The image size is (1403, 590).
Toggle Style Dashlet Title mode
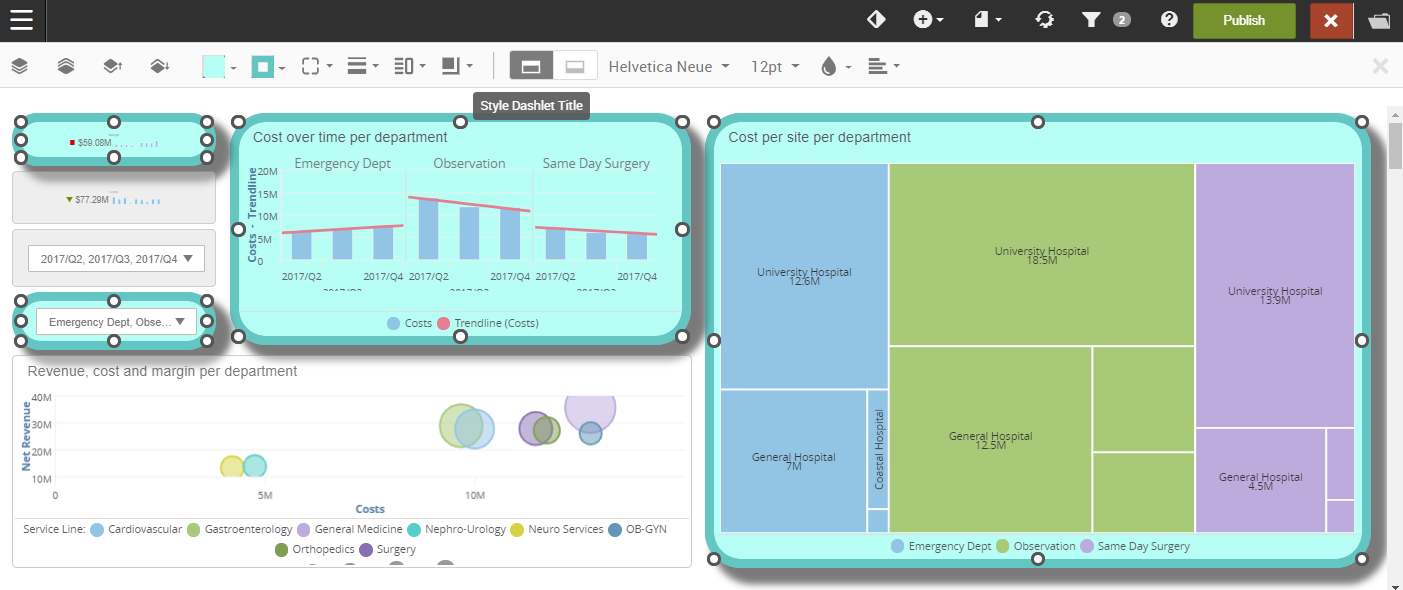pyautogui.click(x=532, y=66)
